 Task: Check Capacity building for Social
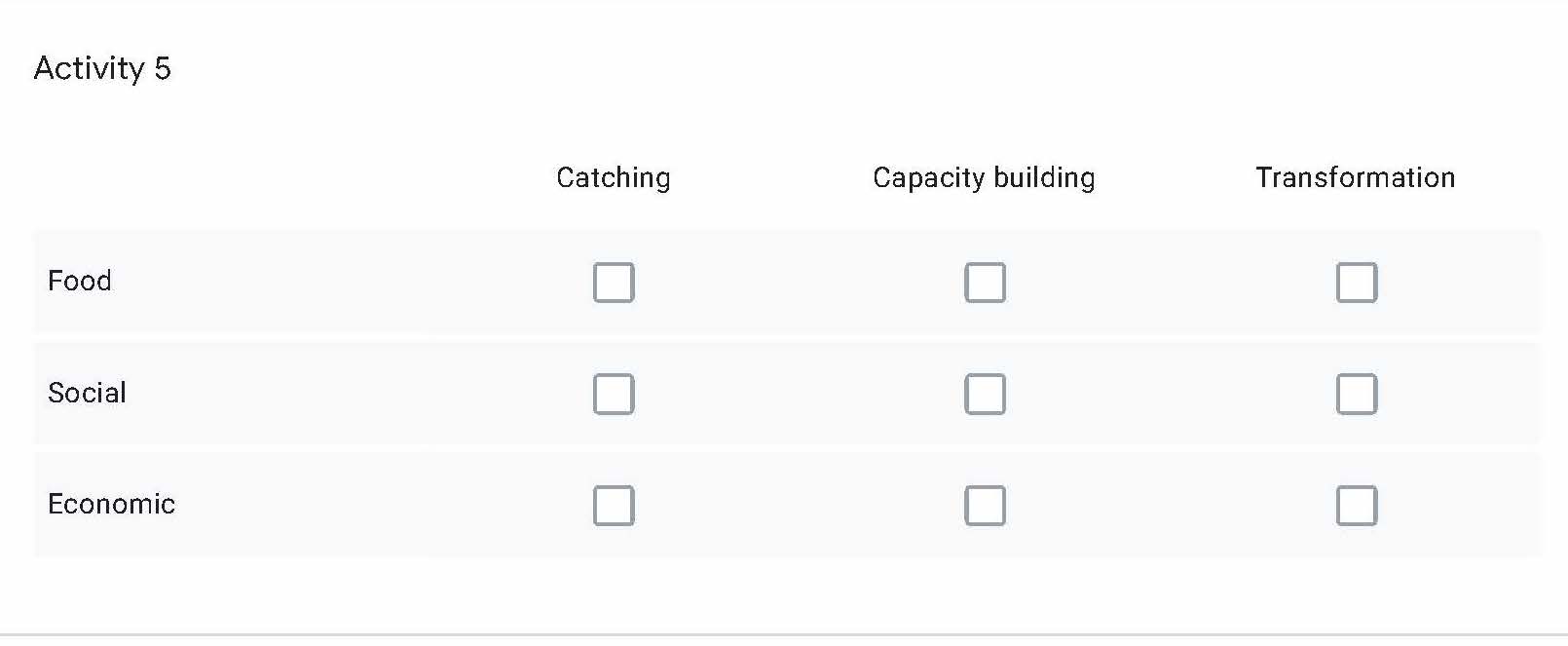coord(985,395)
